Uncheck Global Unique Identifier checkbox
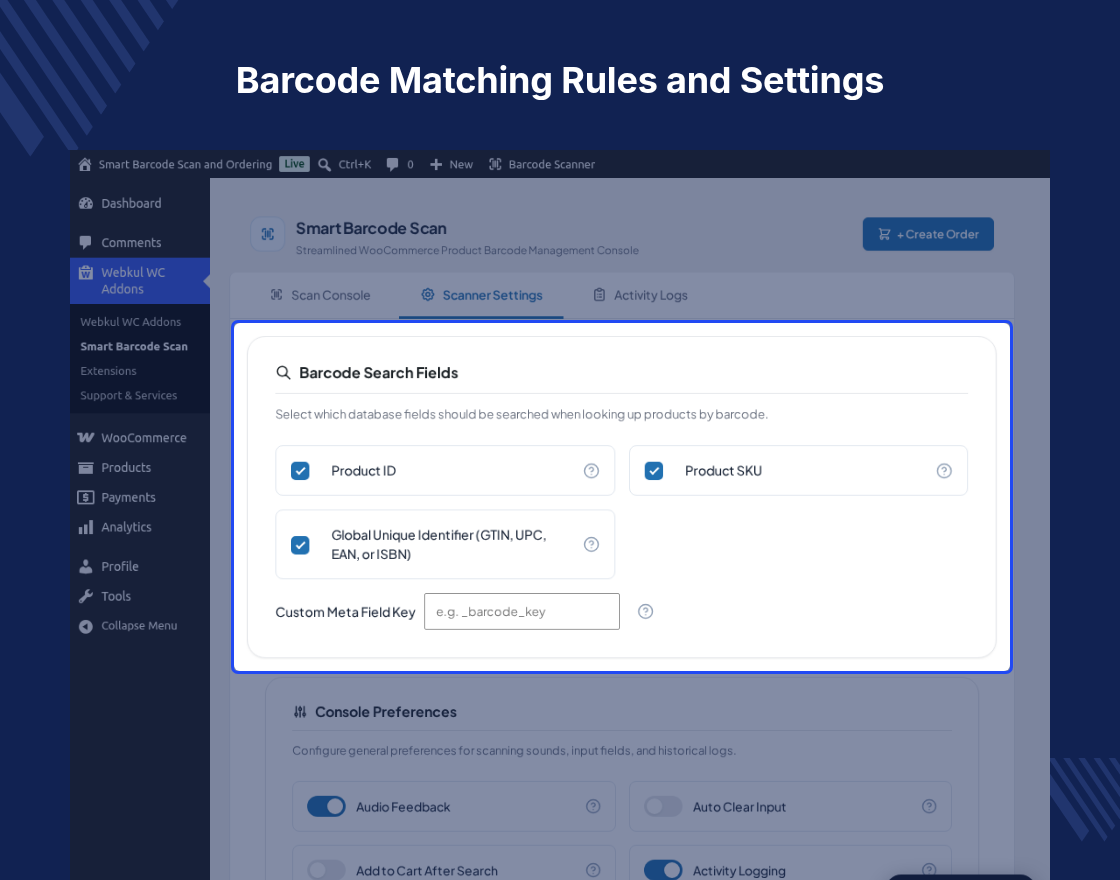Viewport: 1120px width, 880px height. tap(300, 545)
